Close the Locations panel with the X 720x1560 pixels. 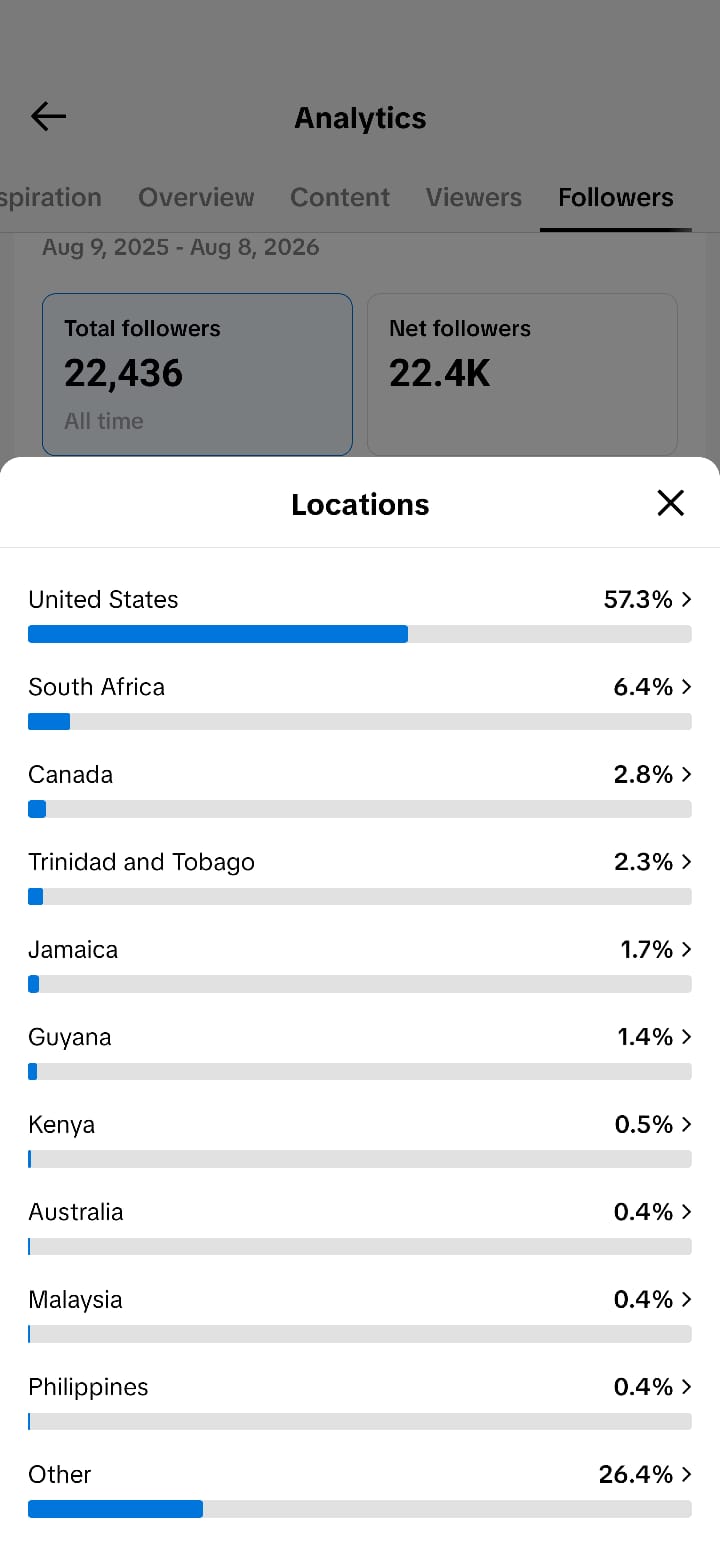(x=670, y=503)
